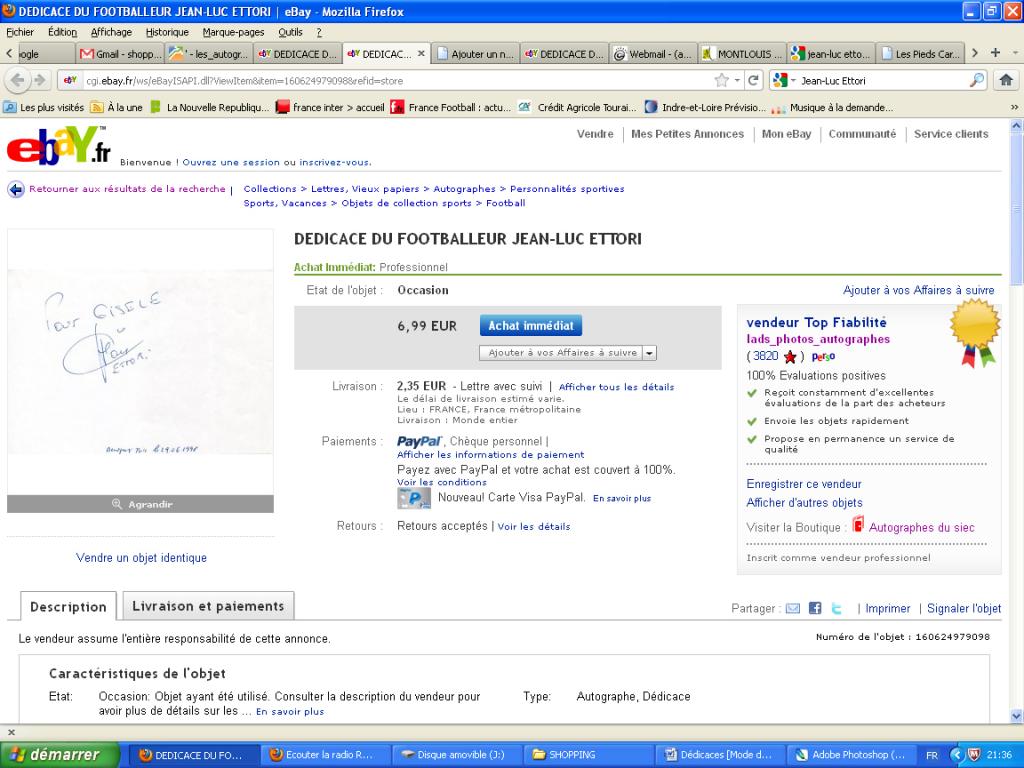Open a new tab with the plus button
Viewport: 1024px width, 768px height.
tap(995, 53)
